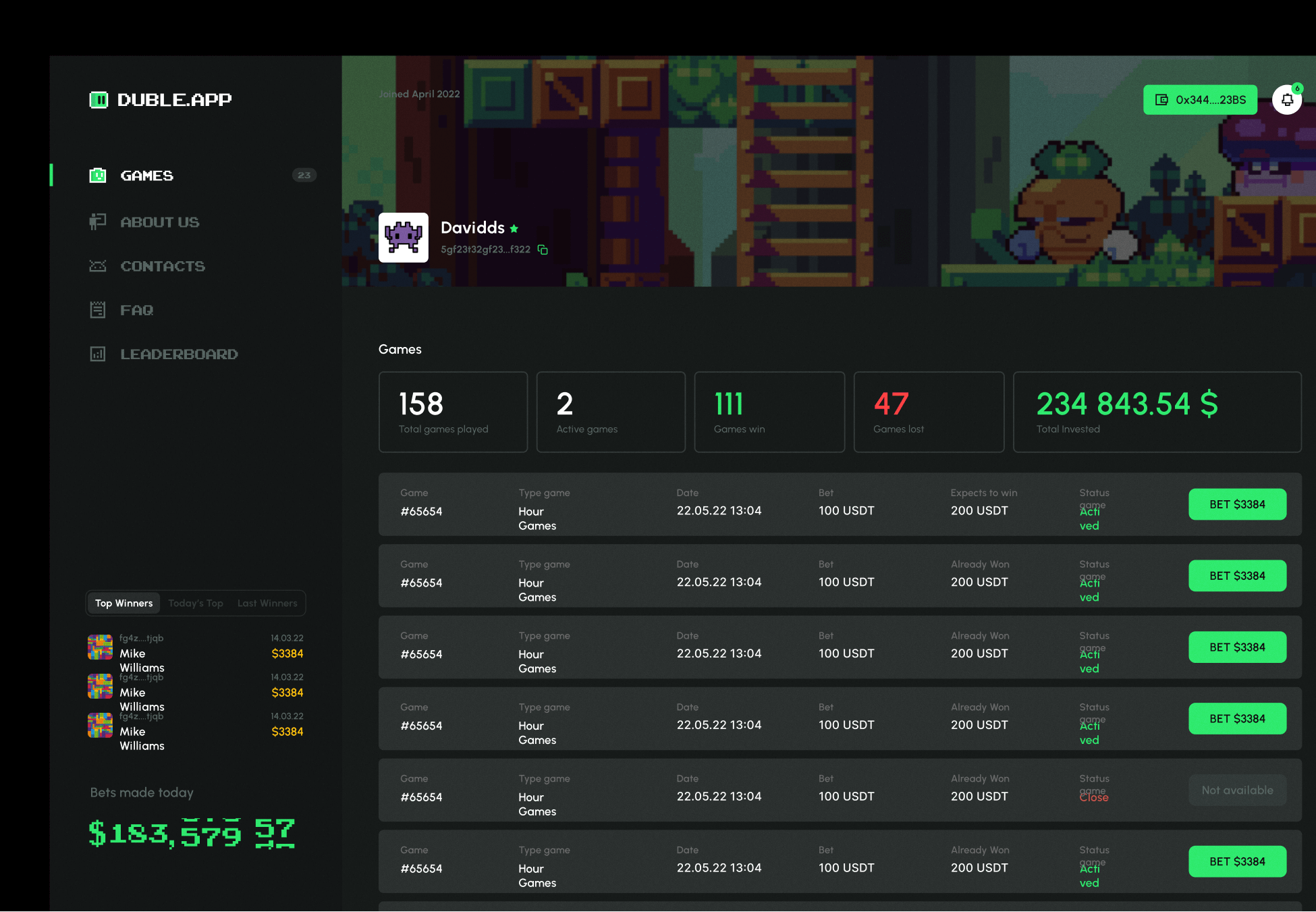Click the green star beside Davidds
Image resolution: width=1316 pixels, height=912 pixels.
pyautogui.click(x=514, y=229)
